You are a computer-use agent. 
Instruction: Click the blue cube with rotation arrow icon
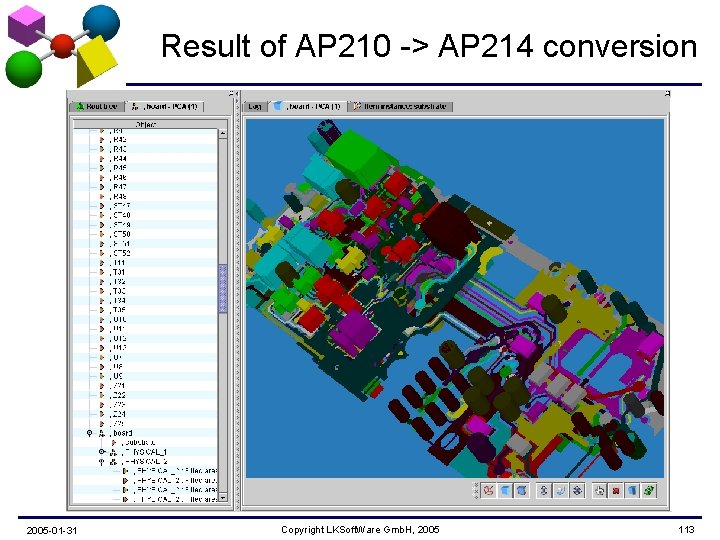521,490
